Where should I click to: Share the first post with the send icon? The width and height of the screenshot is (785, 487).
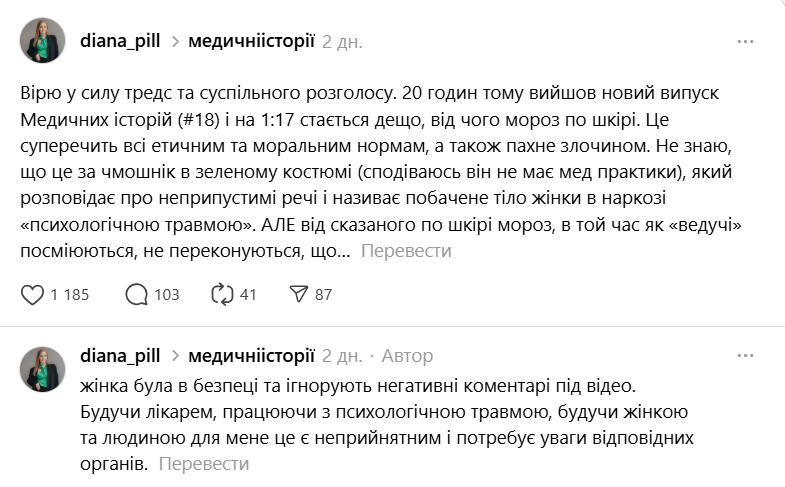coord(297,294)
